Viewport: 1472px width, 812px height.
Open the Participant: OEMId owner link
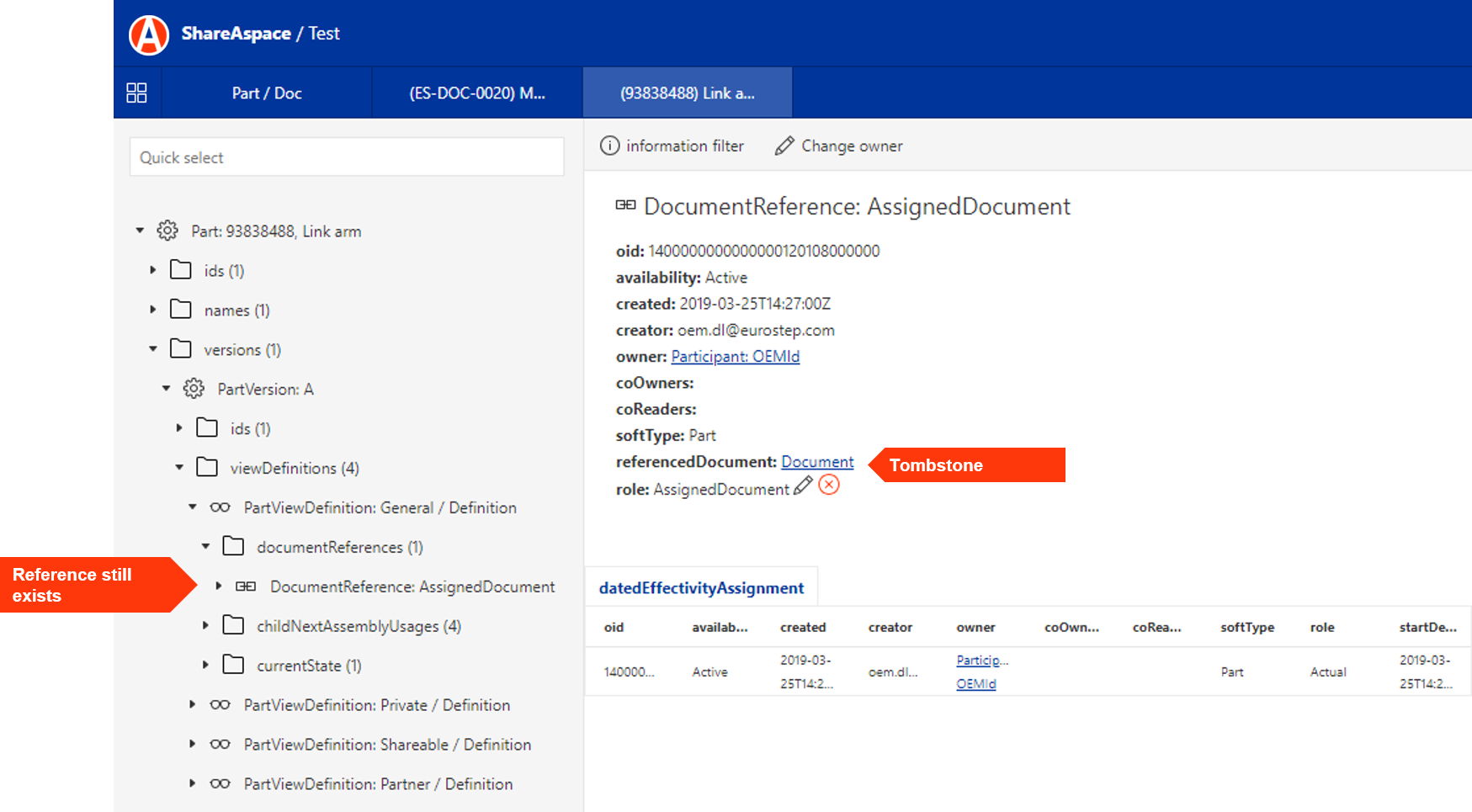tap(735, 357)
